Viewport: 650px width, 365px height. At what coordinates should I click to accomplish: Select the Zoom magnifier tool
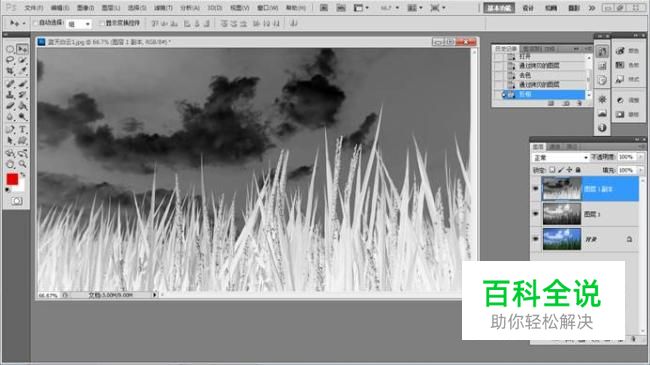pyautogui.click(x=22, y=164)
